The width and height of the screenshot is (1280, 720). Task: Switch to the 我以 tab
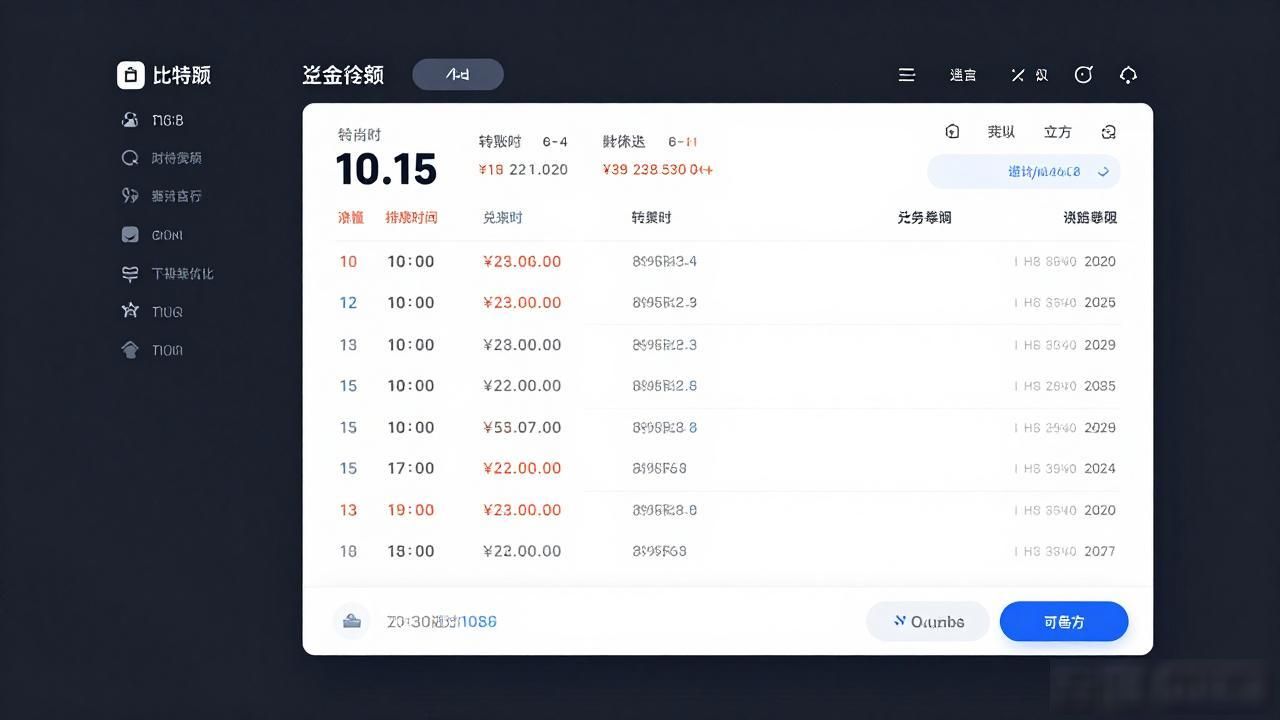coord(1001,132)
